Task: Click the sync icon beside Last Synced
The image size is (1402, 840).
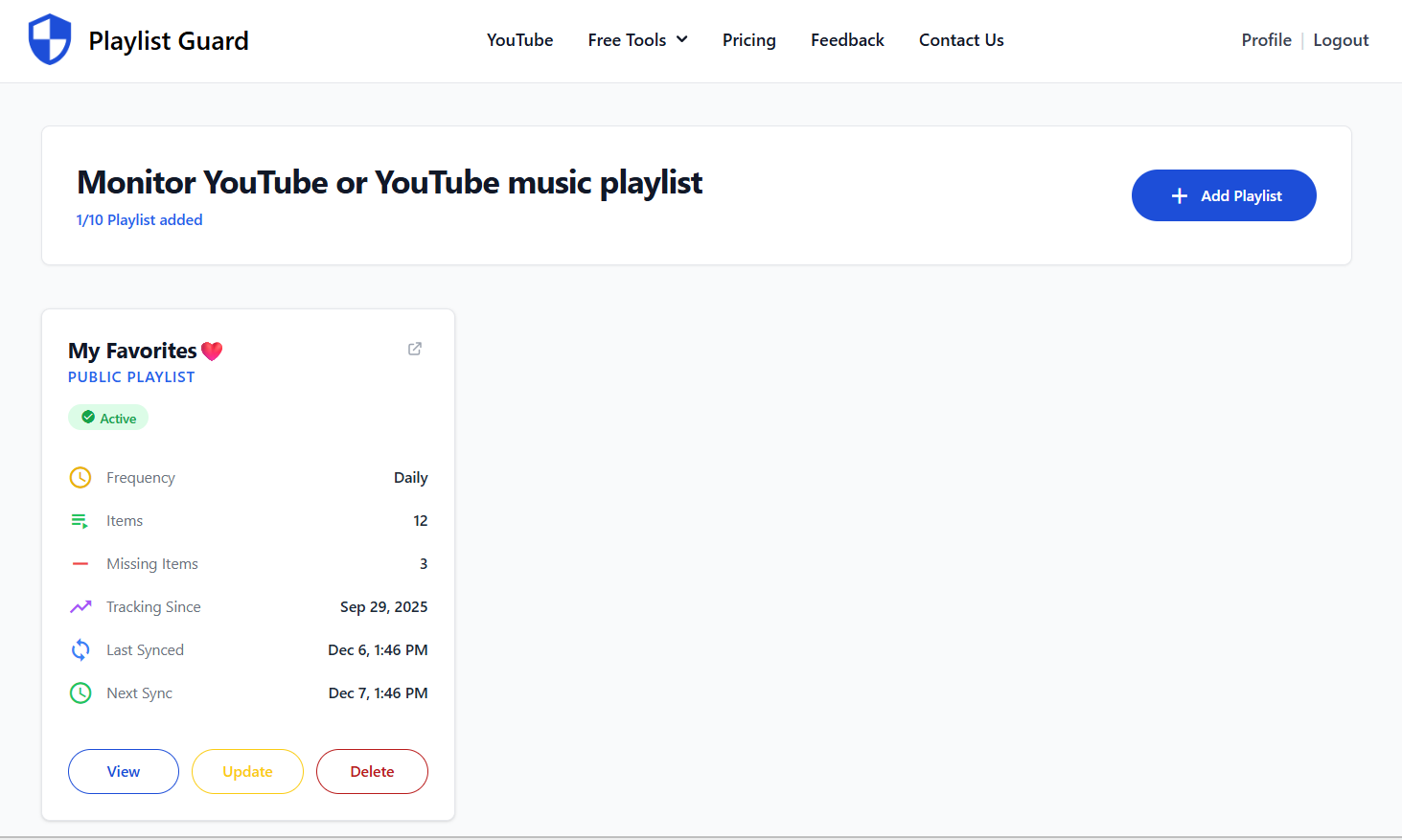Action: [80, 649]
